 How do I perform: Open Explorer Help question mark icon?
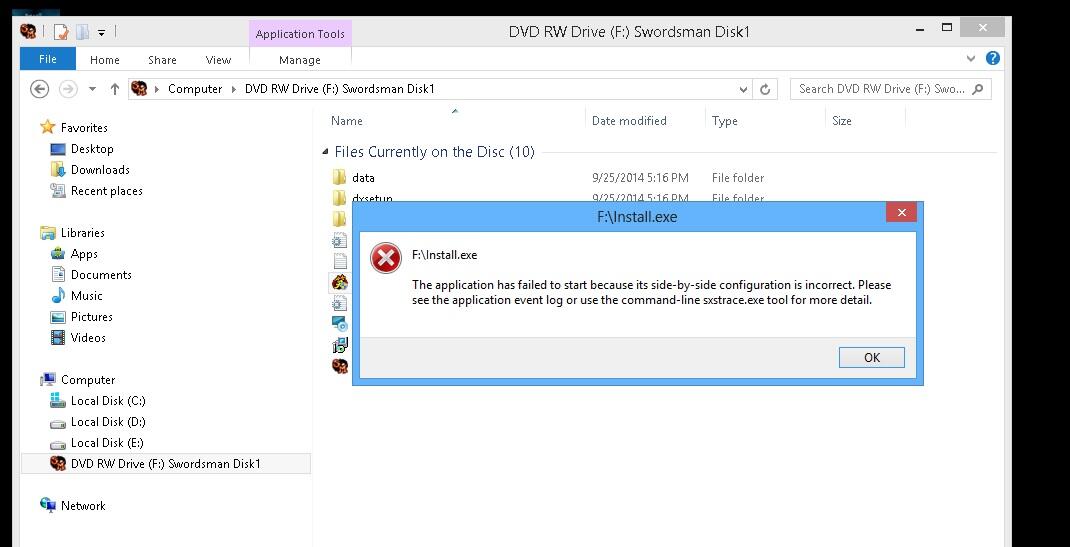tap(993, 59)
